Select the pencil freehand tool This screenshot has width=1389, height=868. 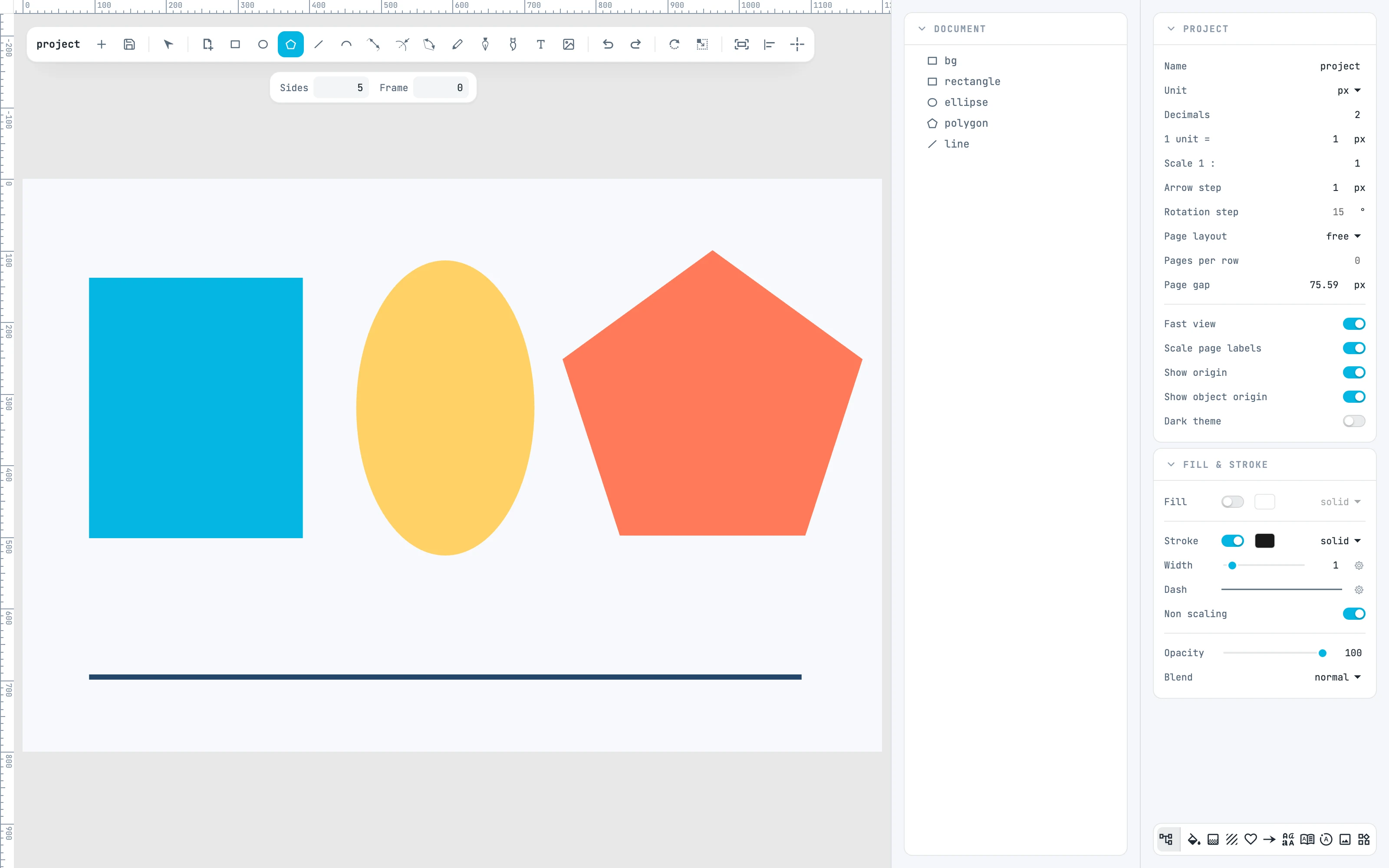[x=458, y=44]
